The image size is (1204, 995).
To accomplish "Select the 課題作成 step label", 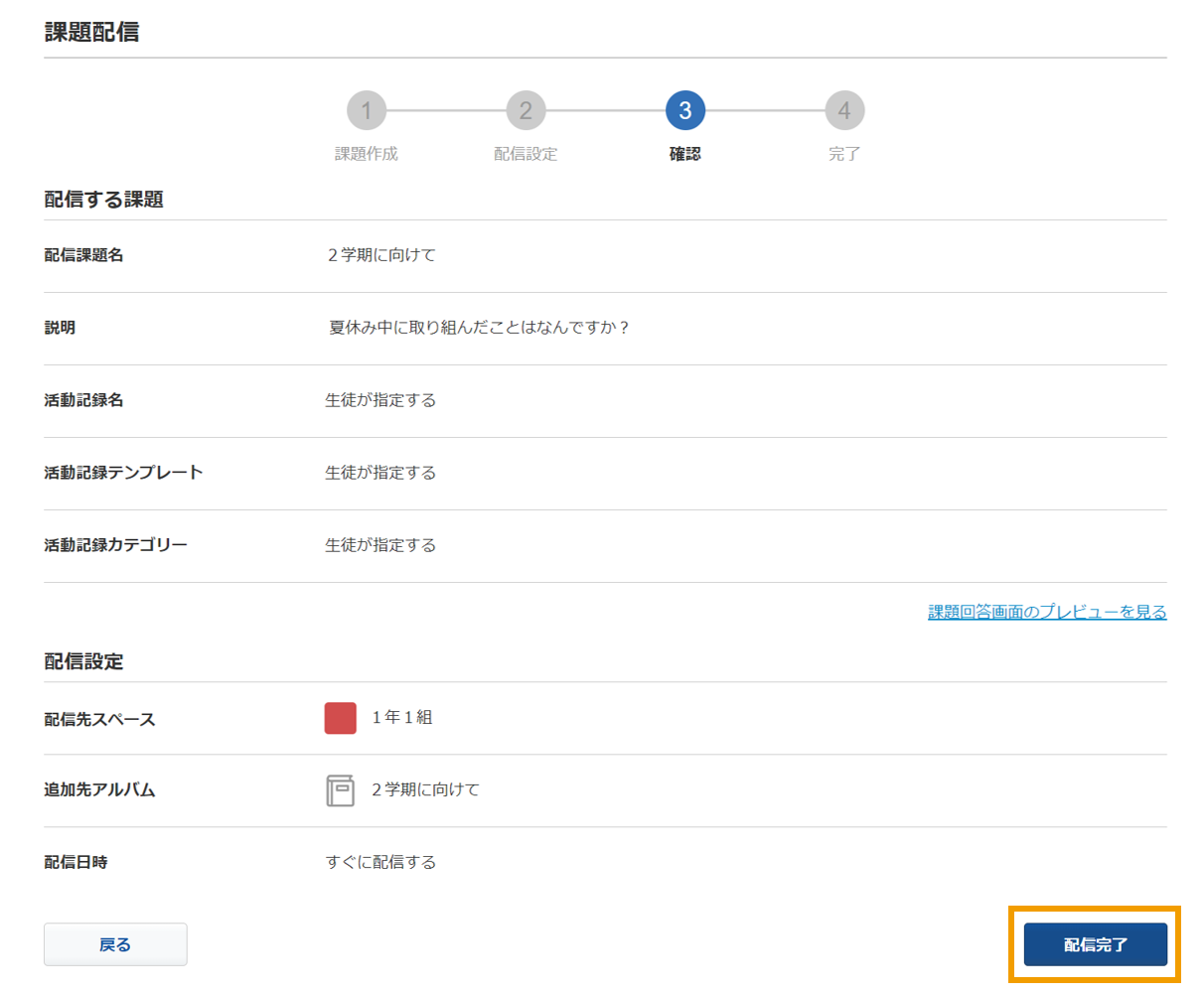I will pyautogui.click(x=366, y=154).
